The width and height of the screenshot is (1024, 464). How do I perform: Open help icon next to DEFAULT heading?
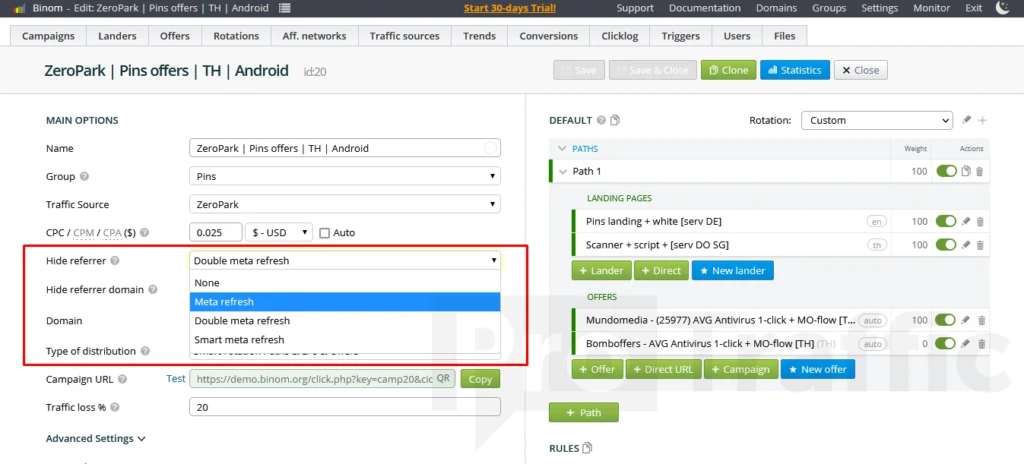pyautogui.click(x=601, y=120)
